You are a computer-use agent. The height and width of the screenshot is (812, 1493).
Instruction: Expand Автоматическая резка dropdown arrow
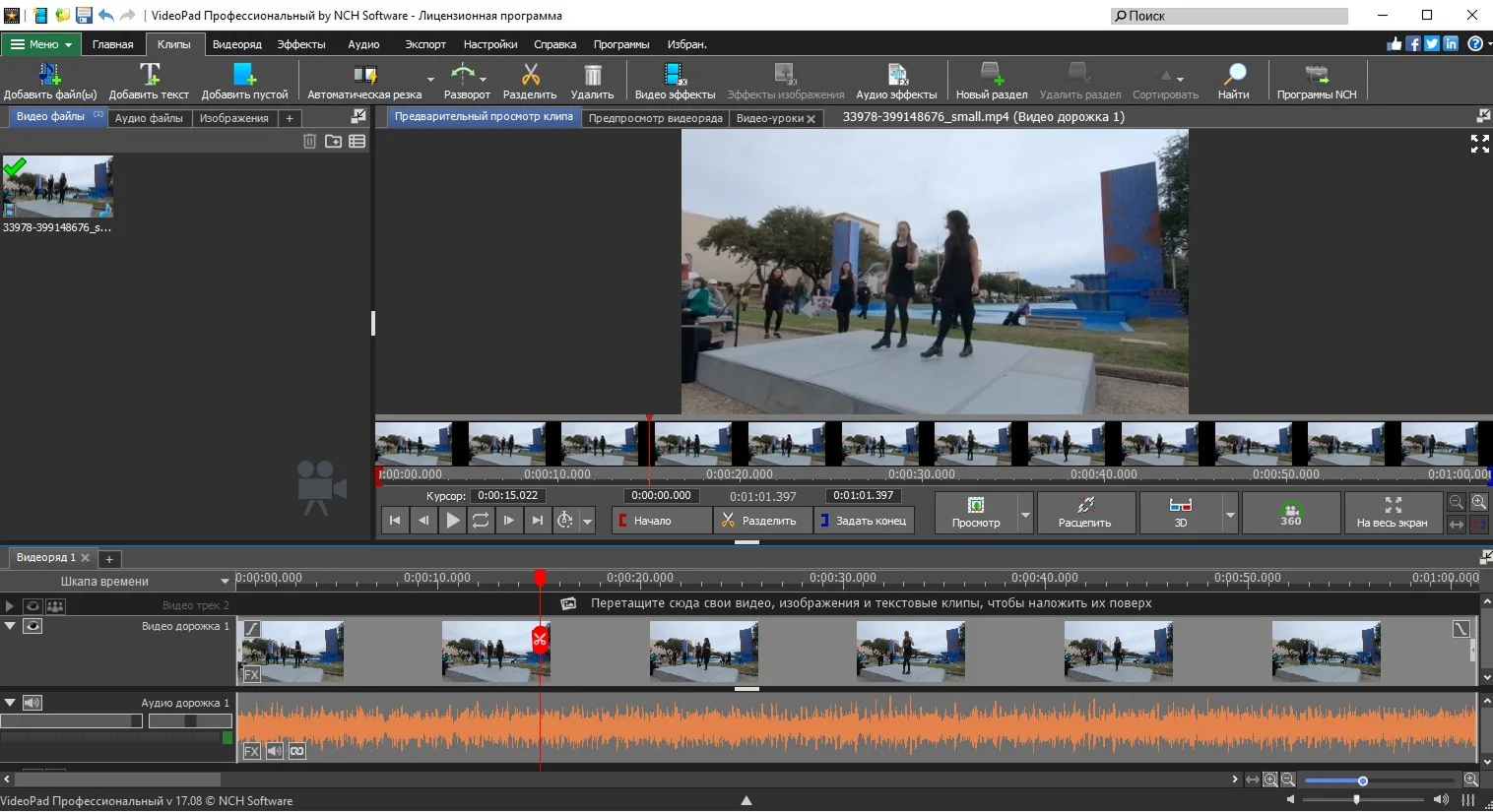[x=430, y=81]
